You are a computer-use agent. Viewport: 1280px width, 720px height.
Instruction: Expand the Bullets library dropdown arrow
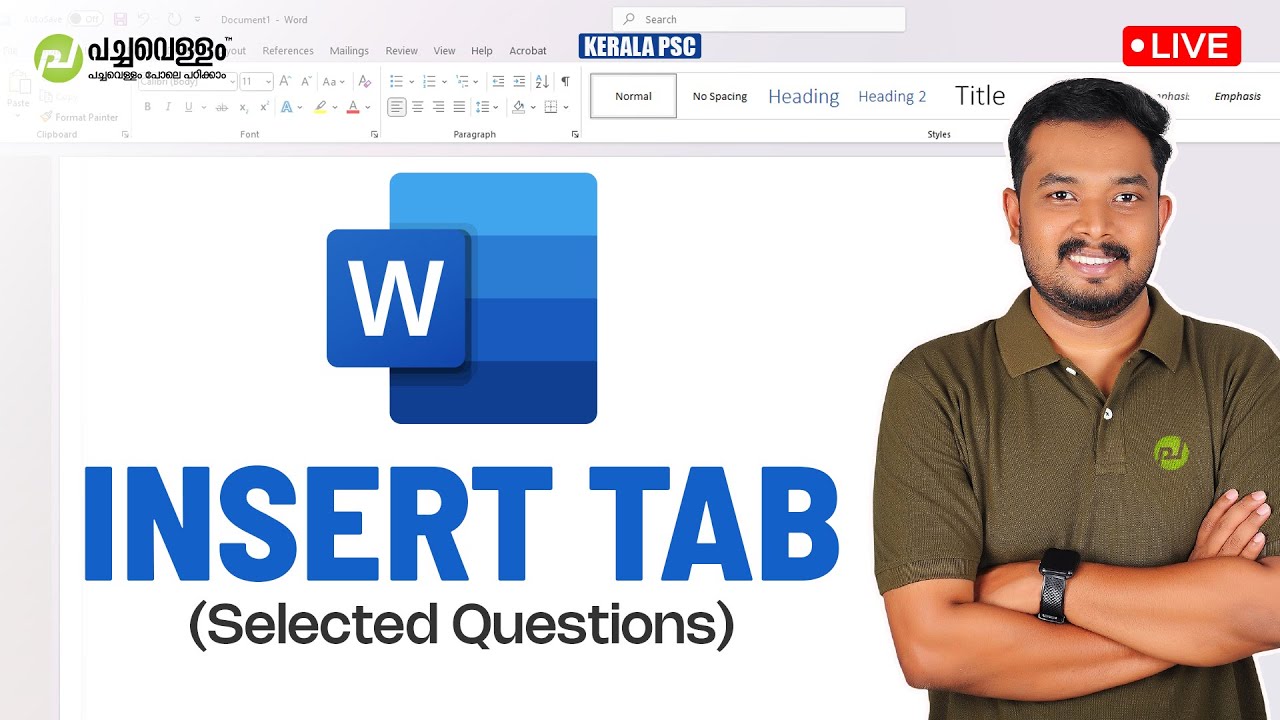(411, 81)
